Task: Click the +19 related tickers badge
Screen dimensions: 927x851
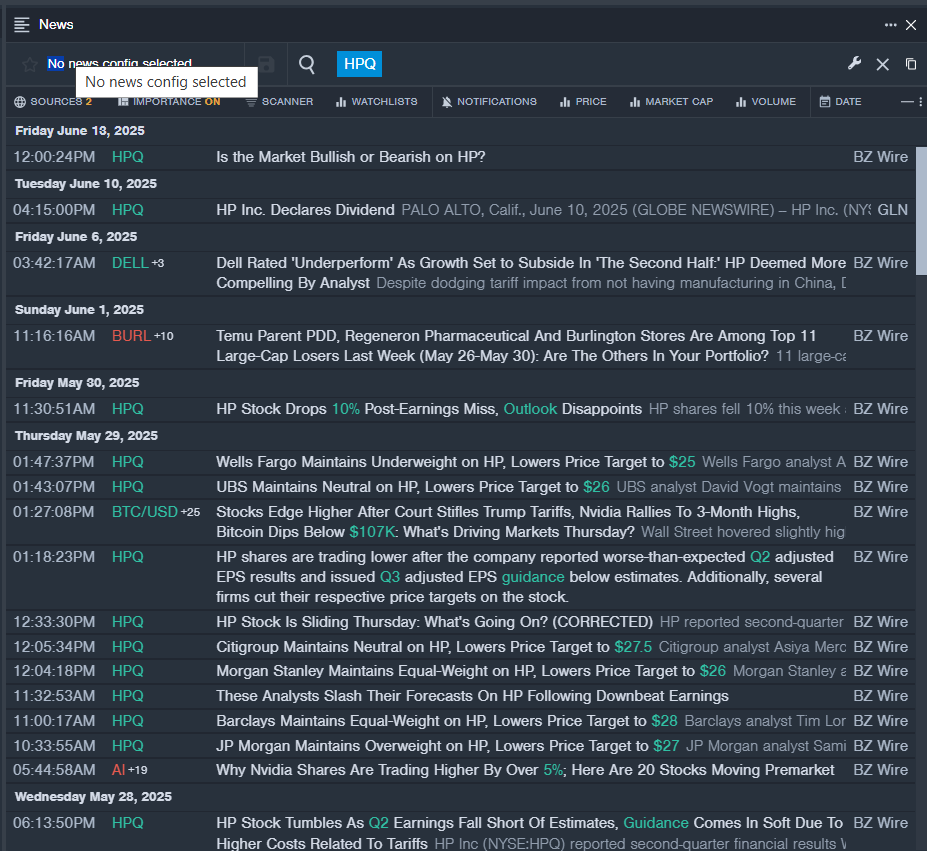Action: tap(138, 771)
